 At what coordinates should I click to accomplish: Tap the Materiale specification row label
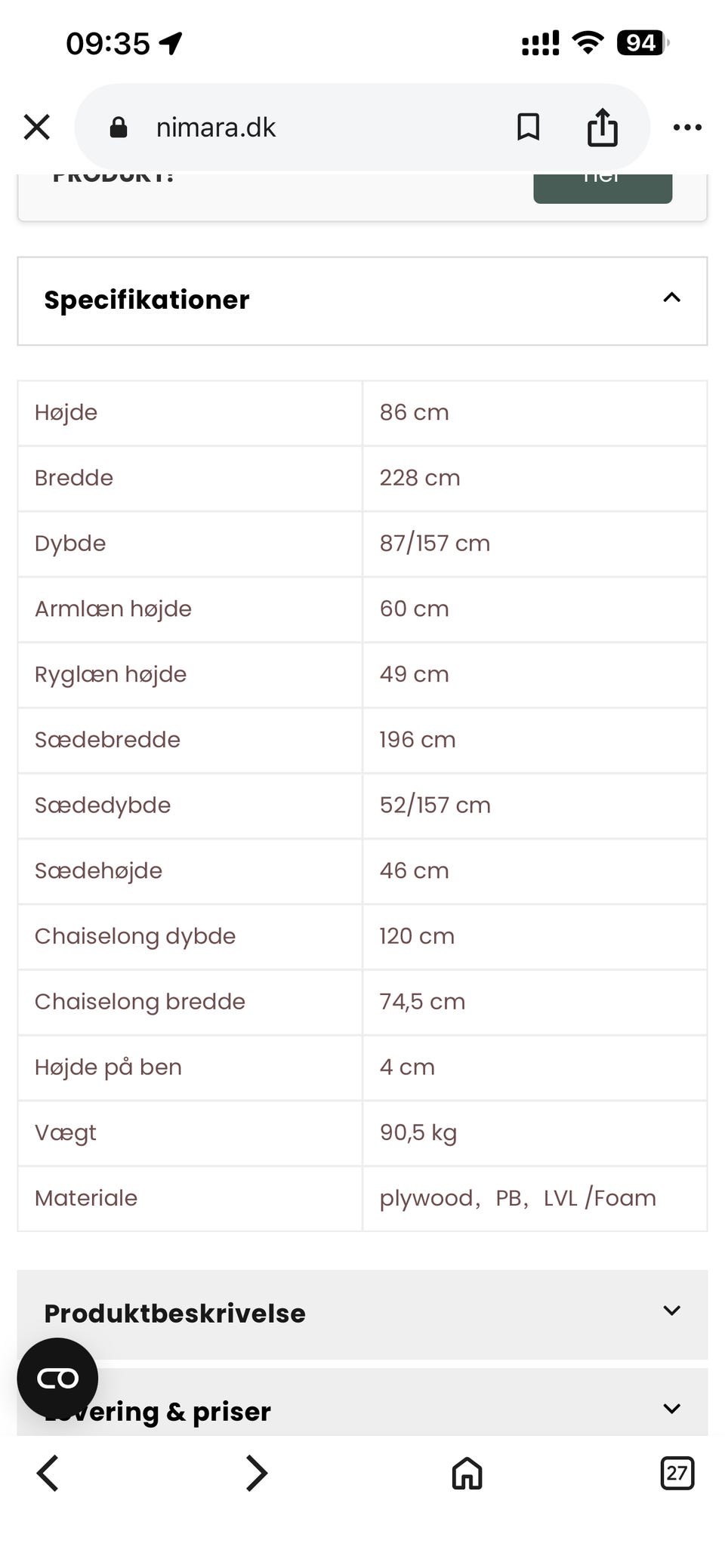86,1198
